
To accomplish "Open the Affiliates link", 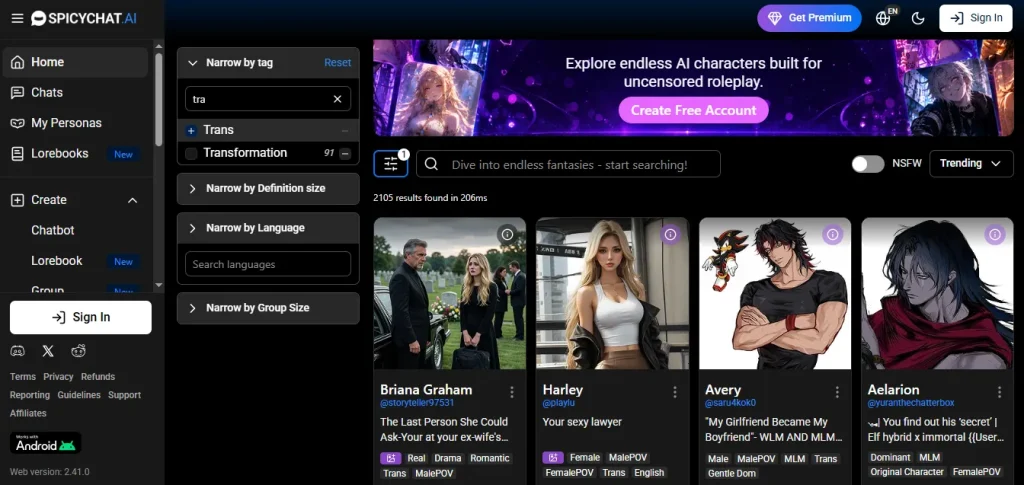I will (x=28, y=413).
